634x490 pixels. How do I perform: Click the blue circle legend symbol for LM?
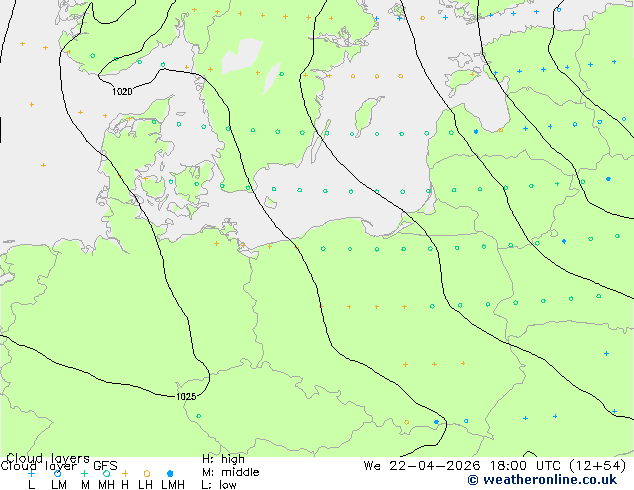tap(57, 473)
